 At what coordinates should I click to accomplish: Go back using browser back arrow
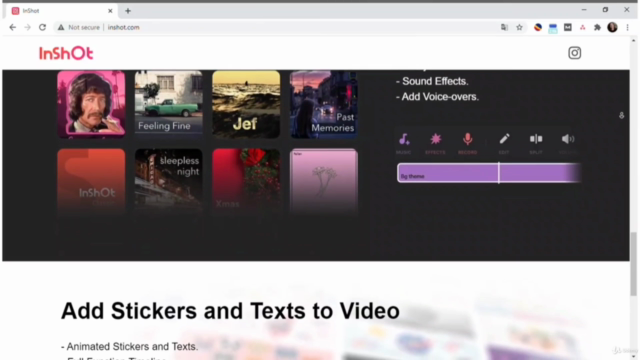click(x=13, y=27)
